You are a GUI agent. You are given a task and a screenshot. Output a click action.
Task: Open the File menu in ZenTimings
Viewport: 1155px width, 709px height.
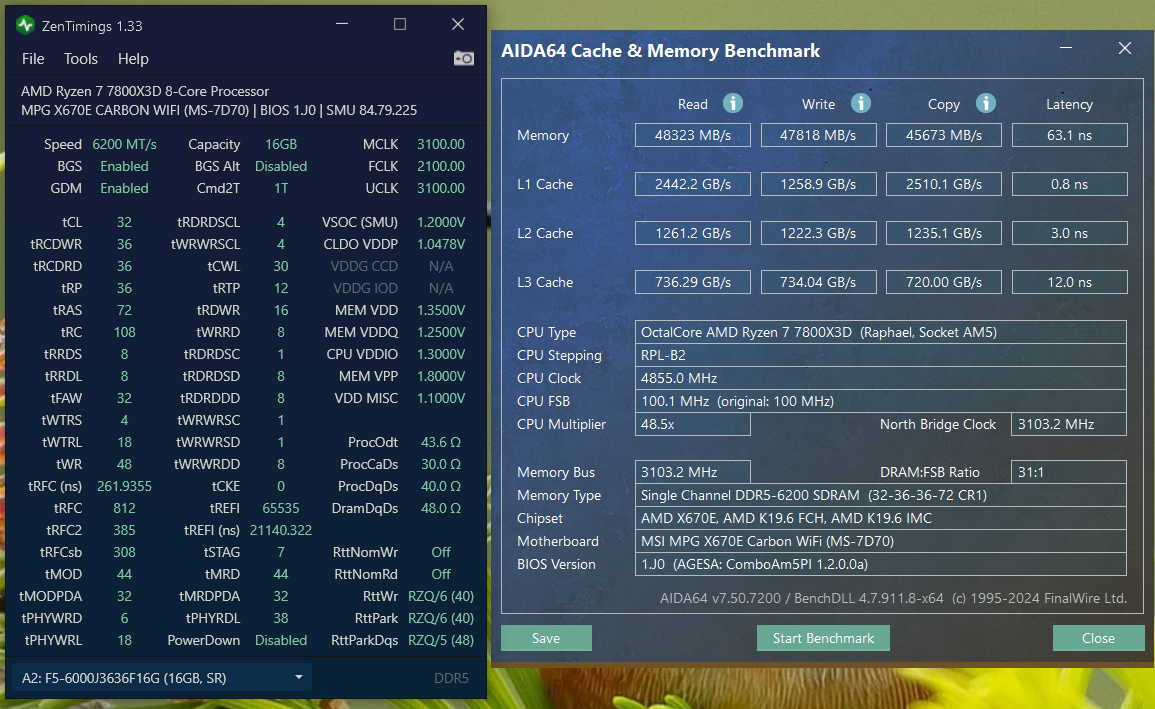pos(33,59)
